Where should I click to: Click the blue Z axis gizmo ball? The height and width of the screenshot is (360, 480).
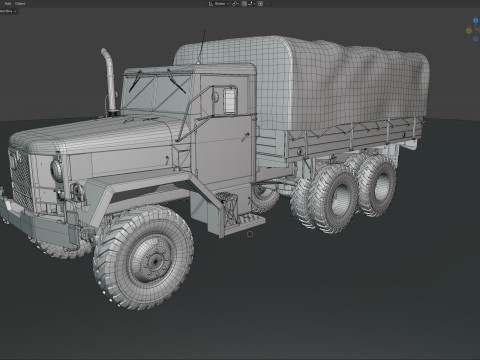(x=476, y=20)
